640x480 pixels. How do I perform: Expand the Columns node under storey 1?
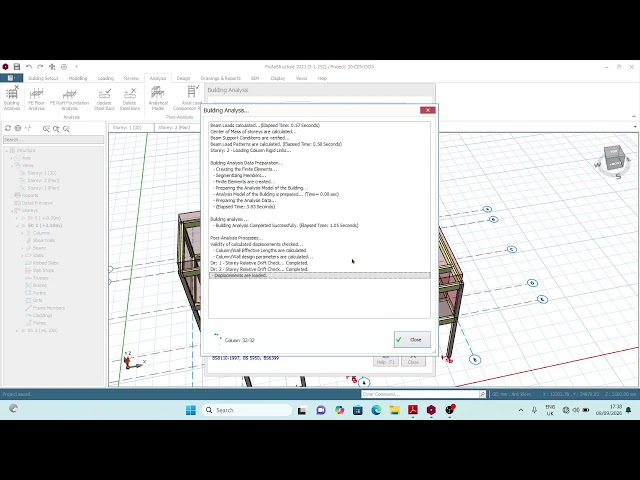(x=22, y=233)
